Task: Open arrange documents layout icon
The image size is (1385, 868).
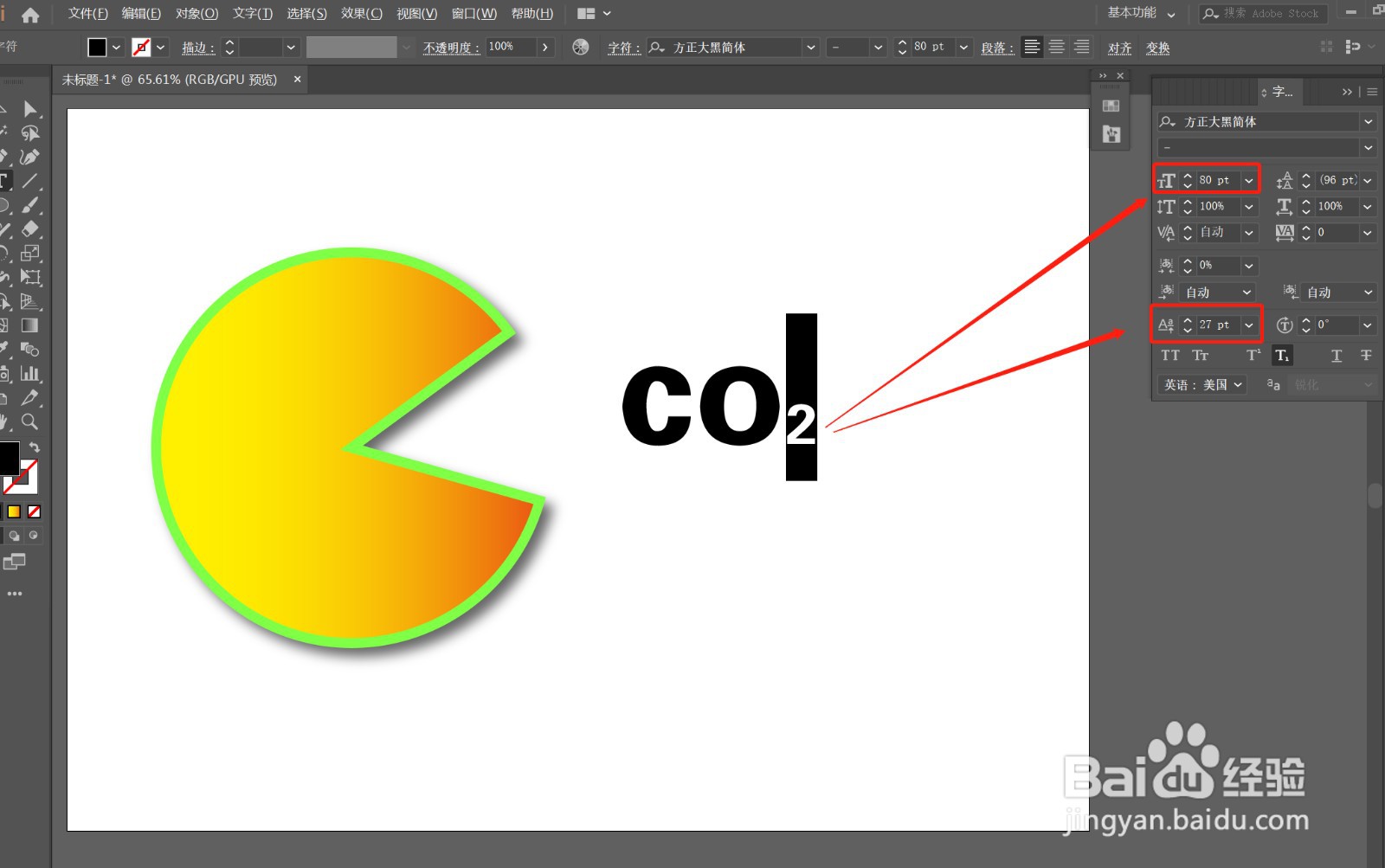Action: pyautogui.click(x=586, y=14)
